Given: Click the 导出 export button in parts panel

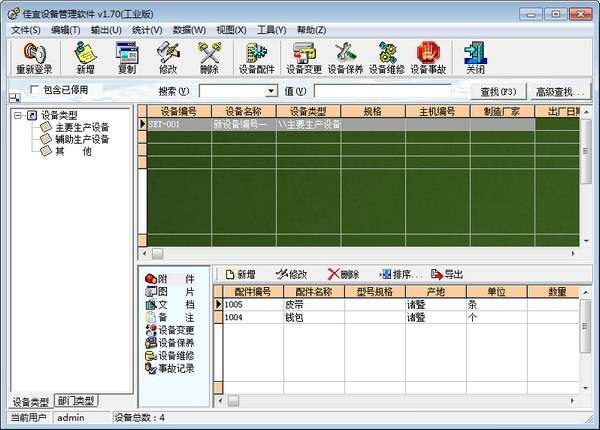Looking at the screenshot, I should (447, 274).
